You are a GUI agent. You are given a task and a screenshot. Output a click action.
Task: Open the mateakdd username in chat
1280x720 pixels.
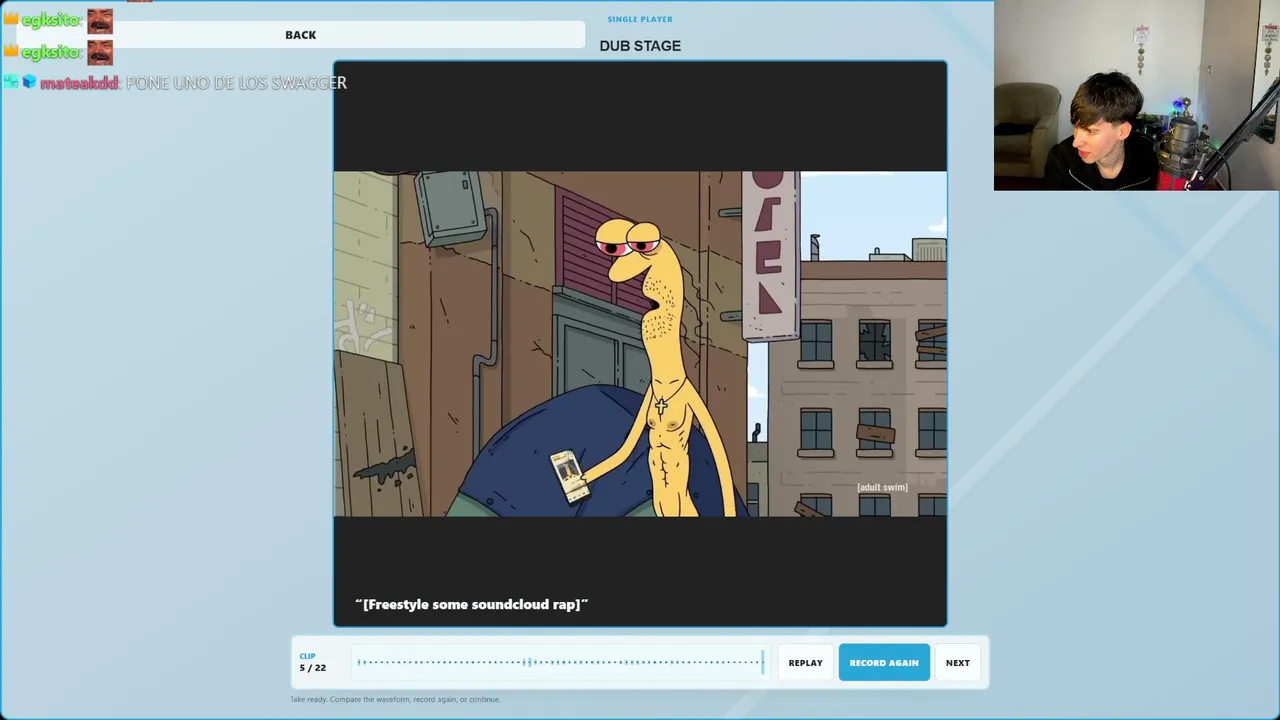79,83
